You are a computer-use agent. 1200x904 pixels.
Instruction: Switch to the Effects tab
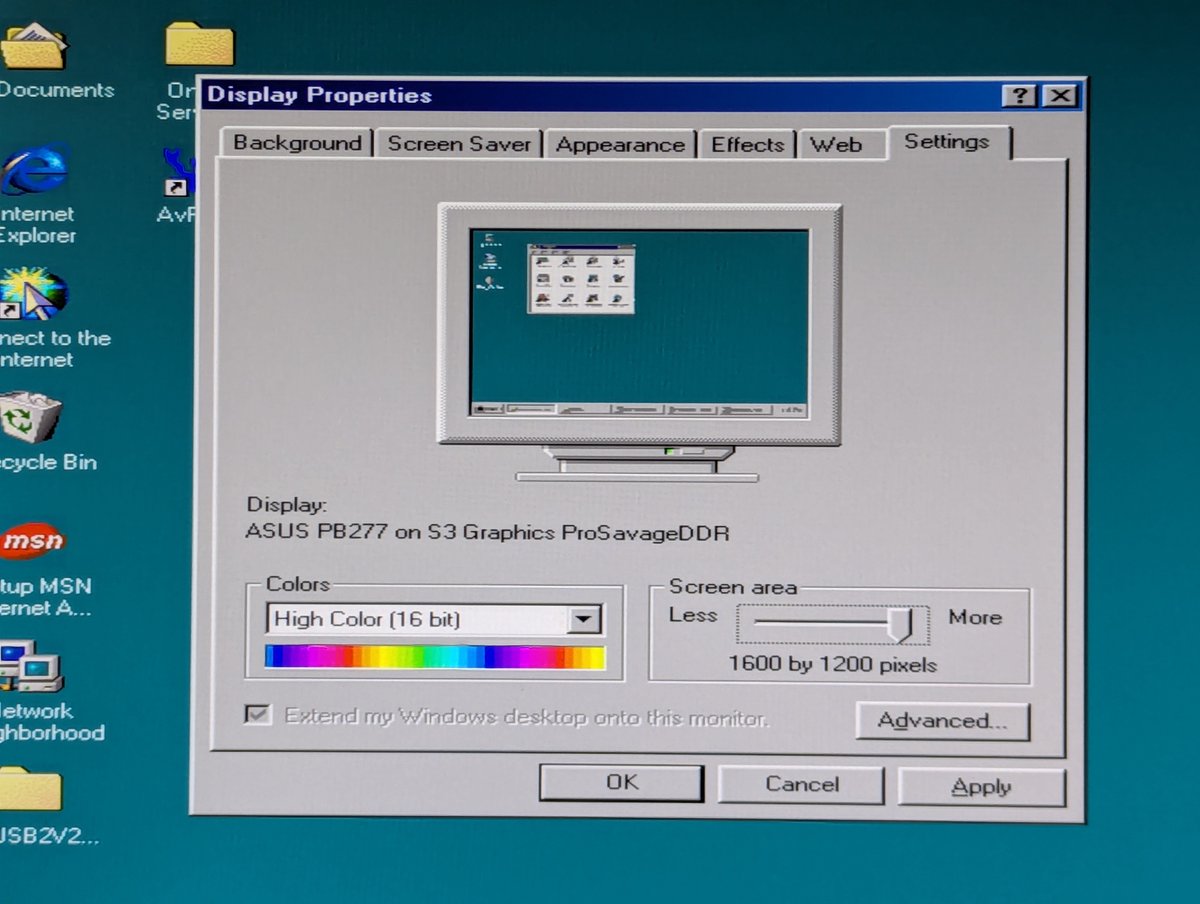pos(747,145)
